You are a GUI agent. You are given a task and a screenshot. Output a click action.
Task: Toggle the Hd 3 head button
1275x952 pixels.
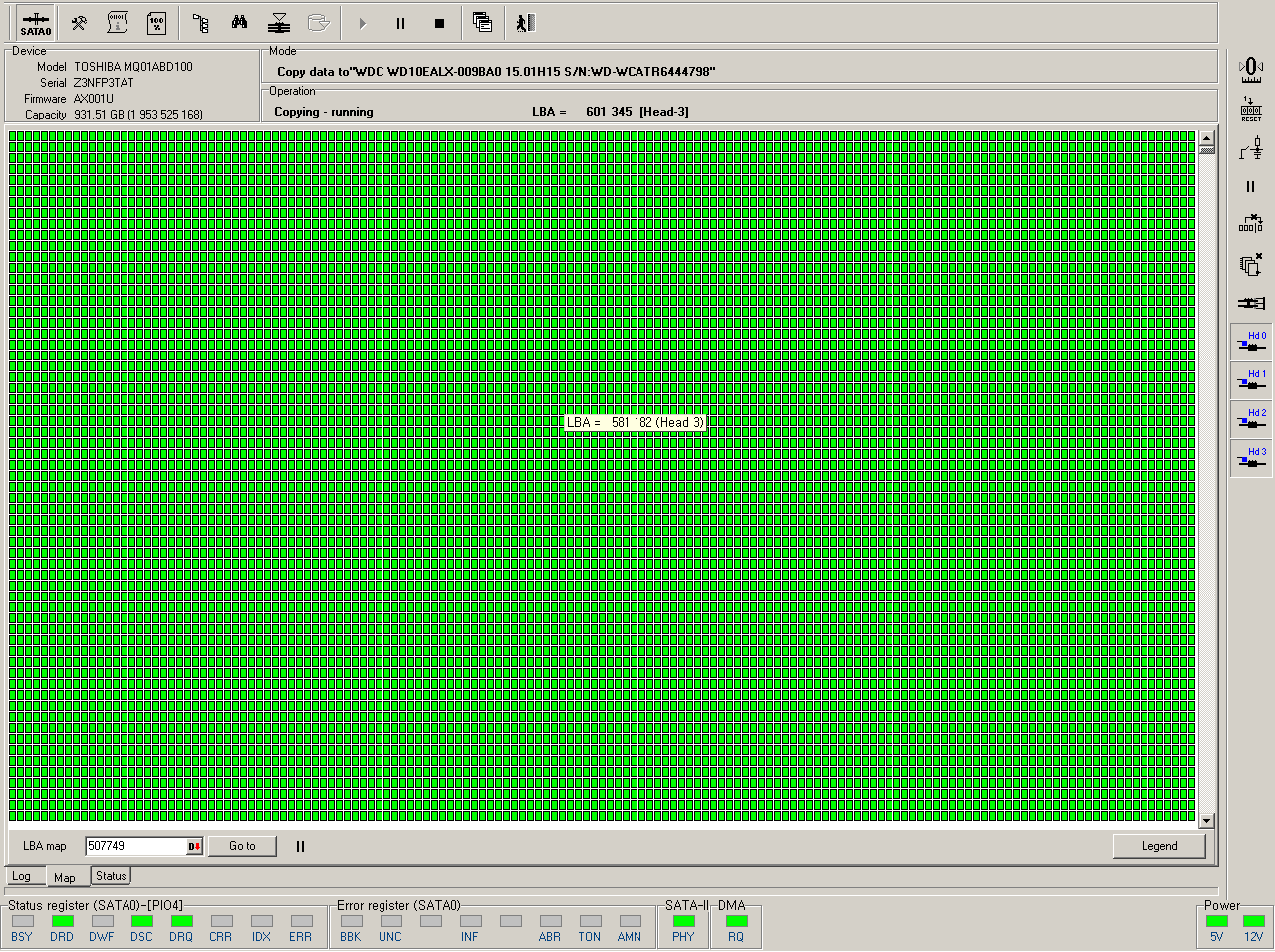pos(1251,458)
